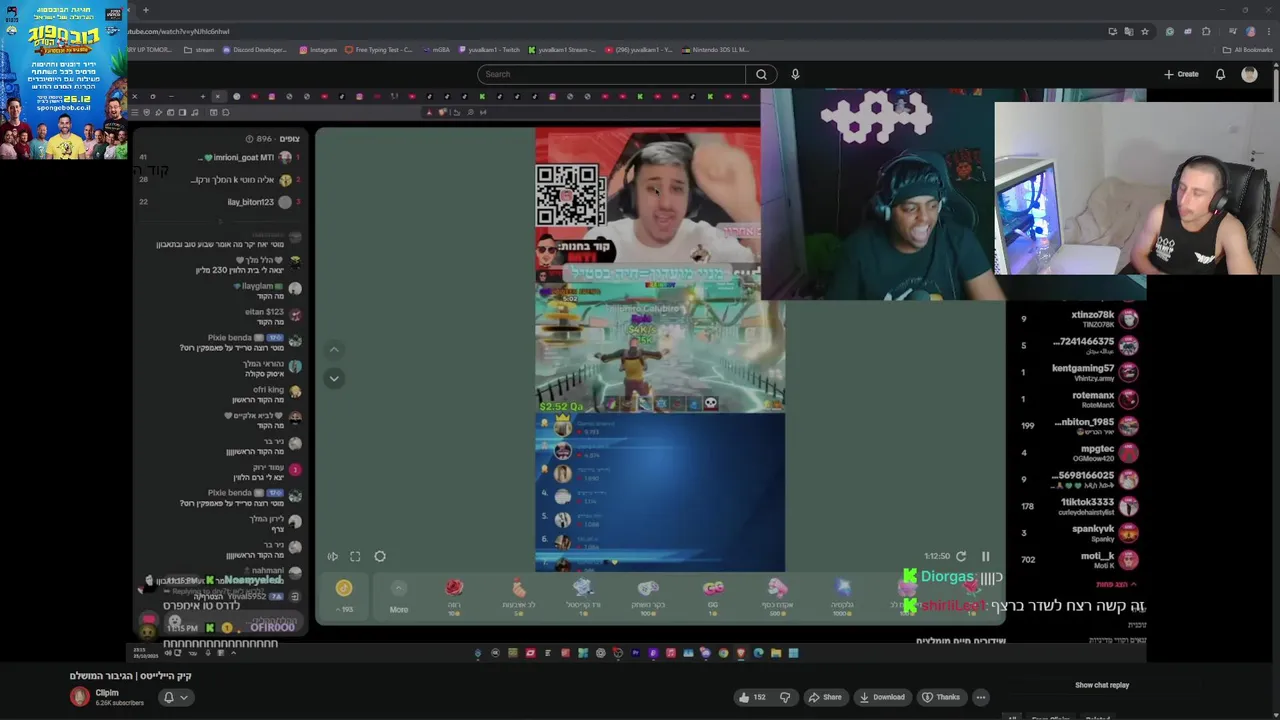This screenshot has width=1280, height=720.
Task: Click viewer name mpgtec
Action: 1097,449
